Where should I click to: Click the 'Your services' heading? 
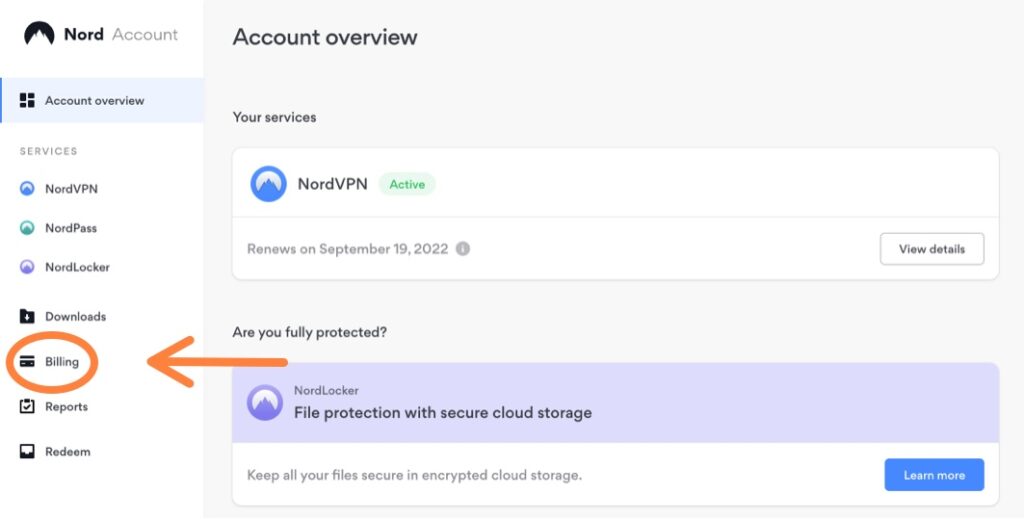click(274, 118)
